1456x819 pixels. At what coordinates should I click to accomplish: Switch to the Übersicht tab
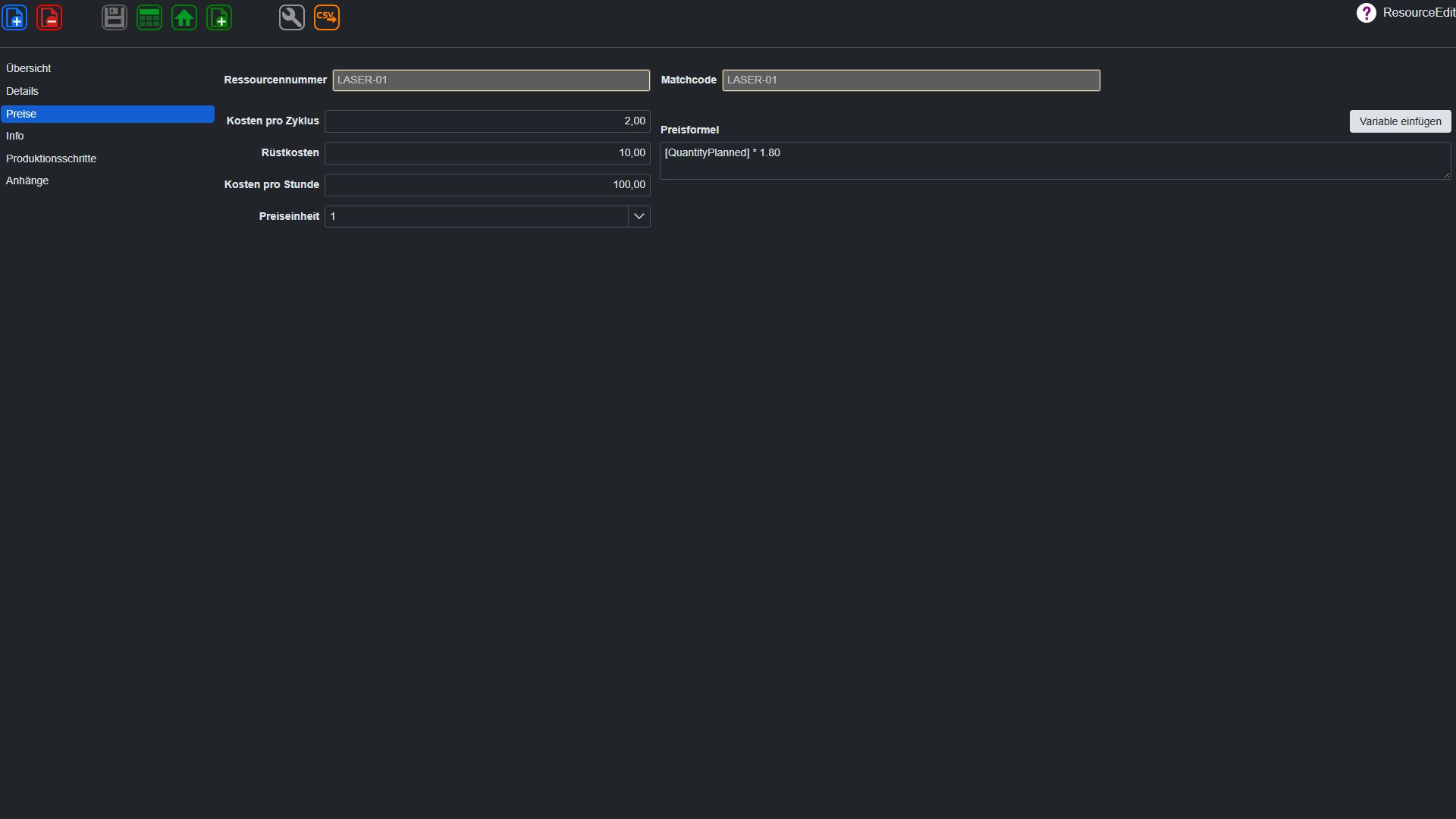coord(108,68)
